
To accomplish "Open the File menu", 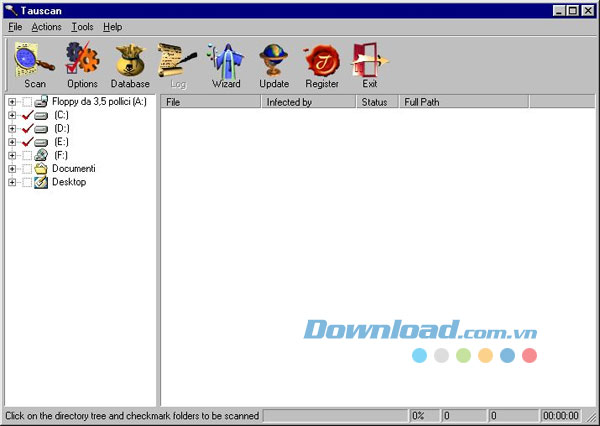I will pos(15,27).
